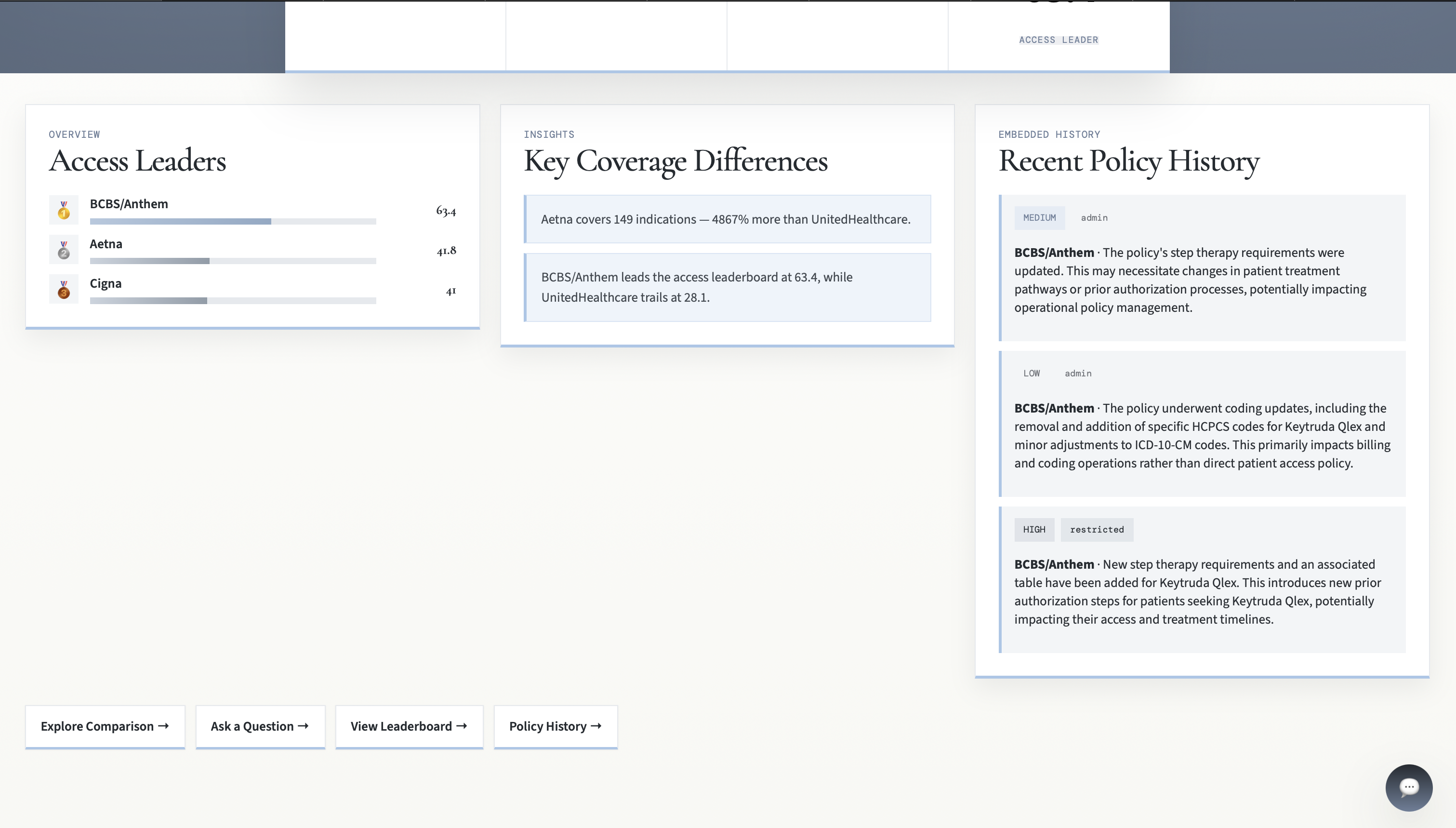1456x828 pixels.
Task: Select the HIGH severity tag
Action: (x=1034, y=530)
